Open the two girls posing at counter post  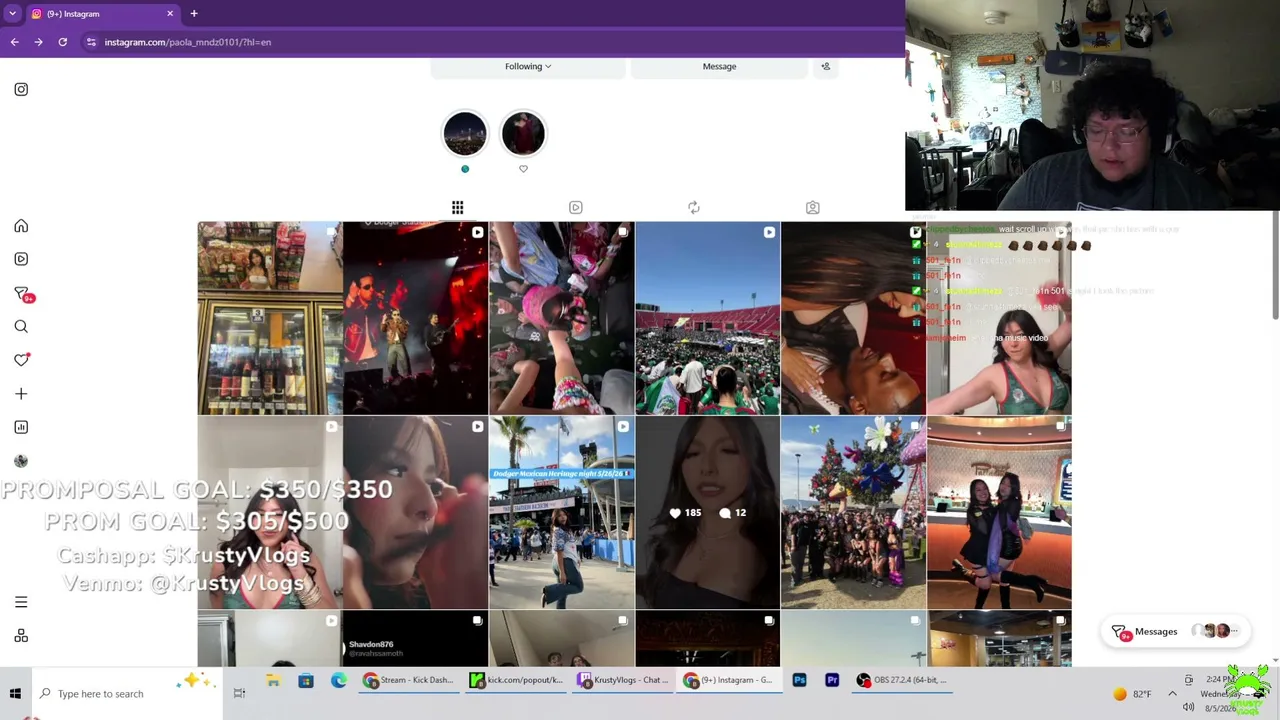click(1000, 513)
